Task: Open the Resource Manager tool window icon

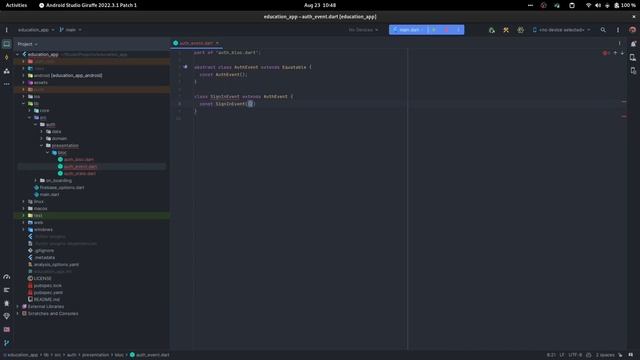Action: [x=7, y=71]
